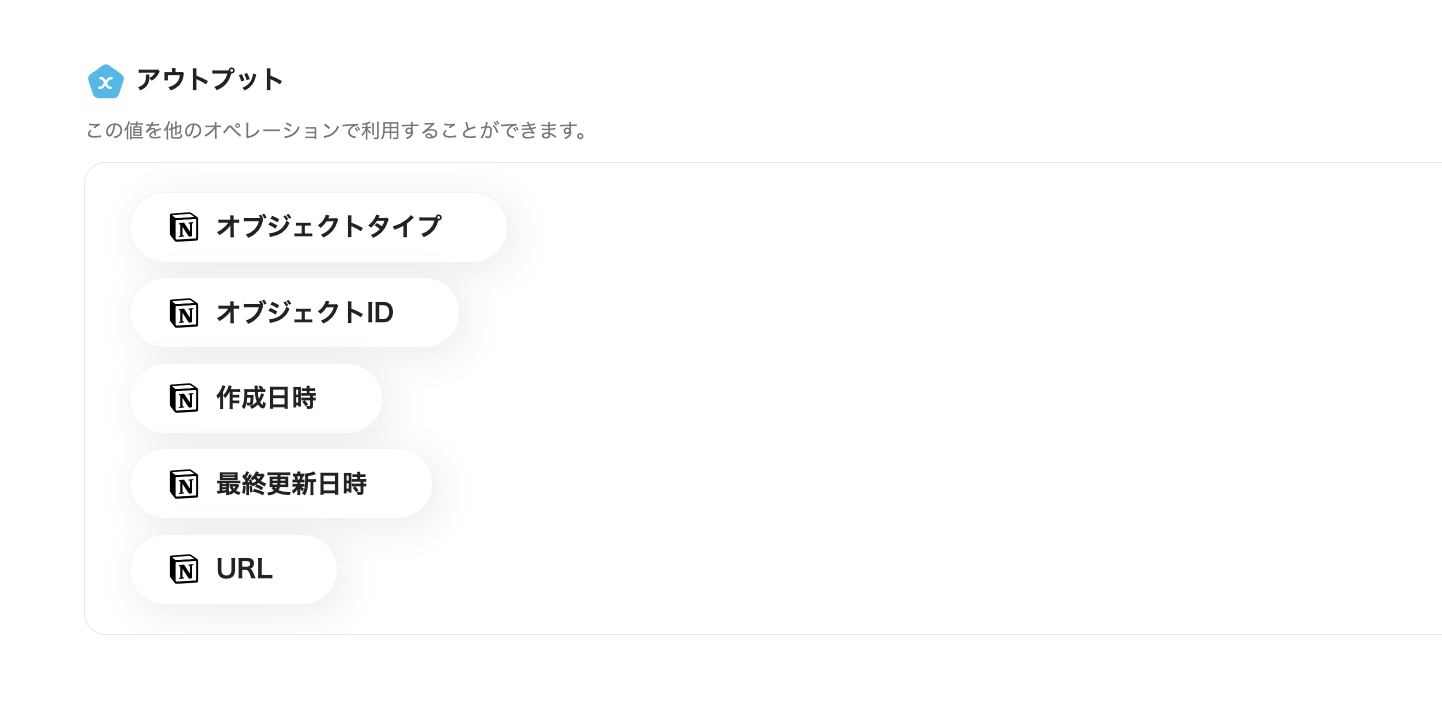
Task: Click blue pentagon icon beside アウトプット
Action: point(105,81)
